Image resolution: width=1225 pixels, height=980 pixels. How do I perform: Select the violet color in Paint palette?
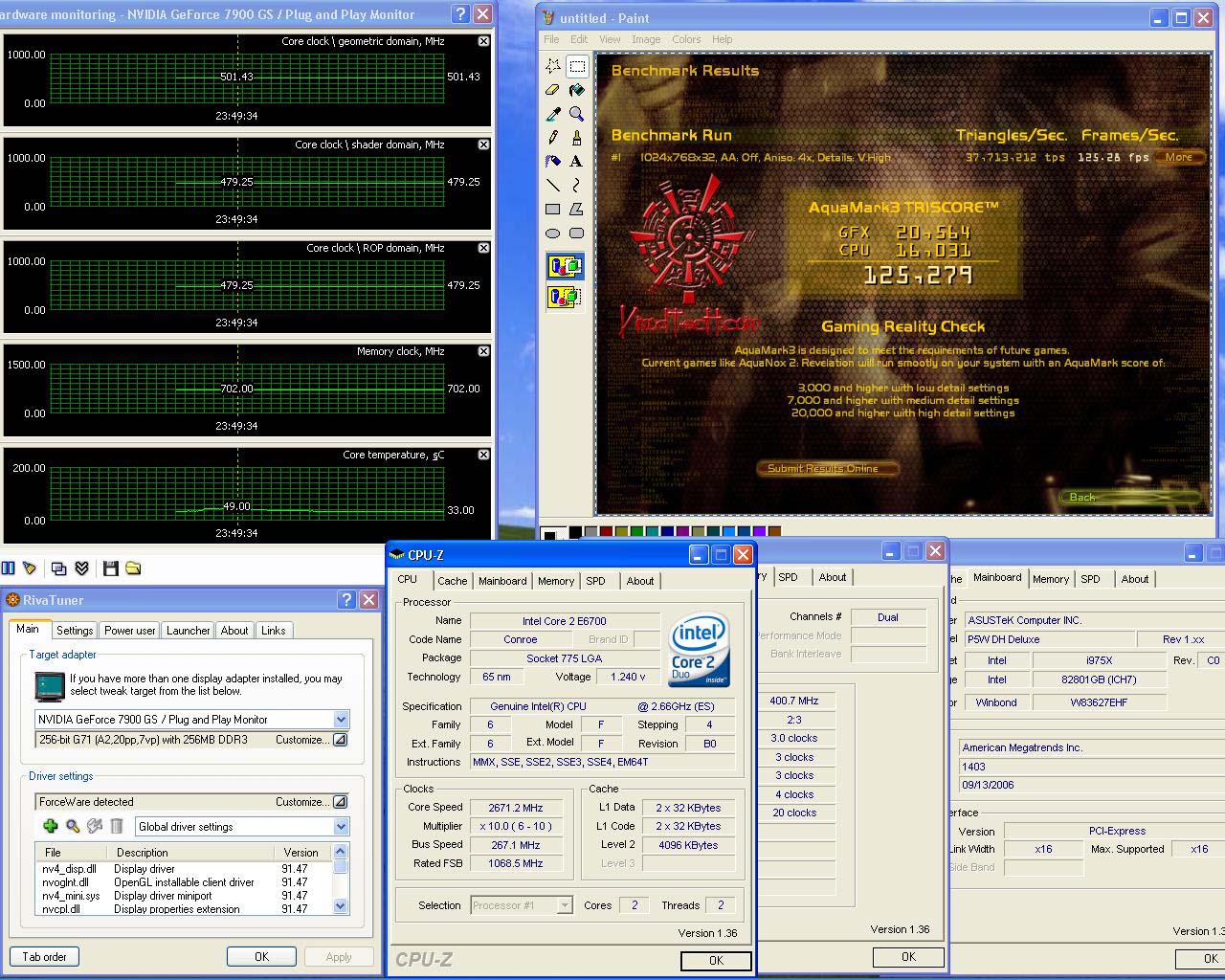coord(760,531)
